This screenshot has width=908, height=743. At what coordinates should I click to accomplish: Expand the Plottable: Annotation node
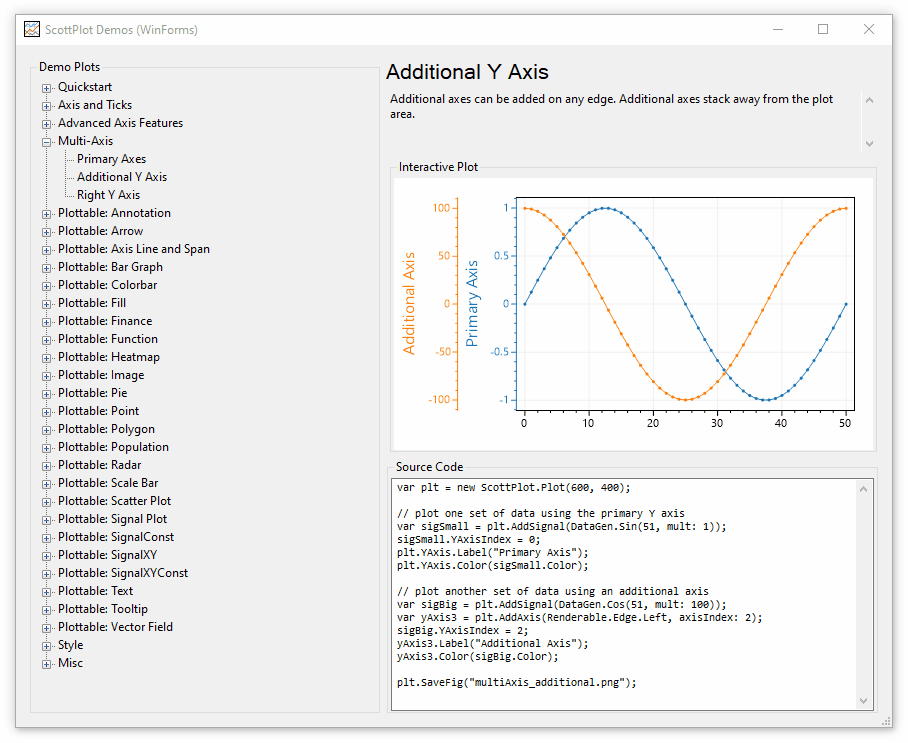(x=46, y=214)
